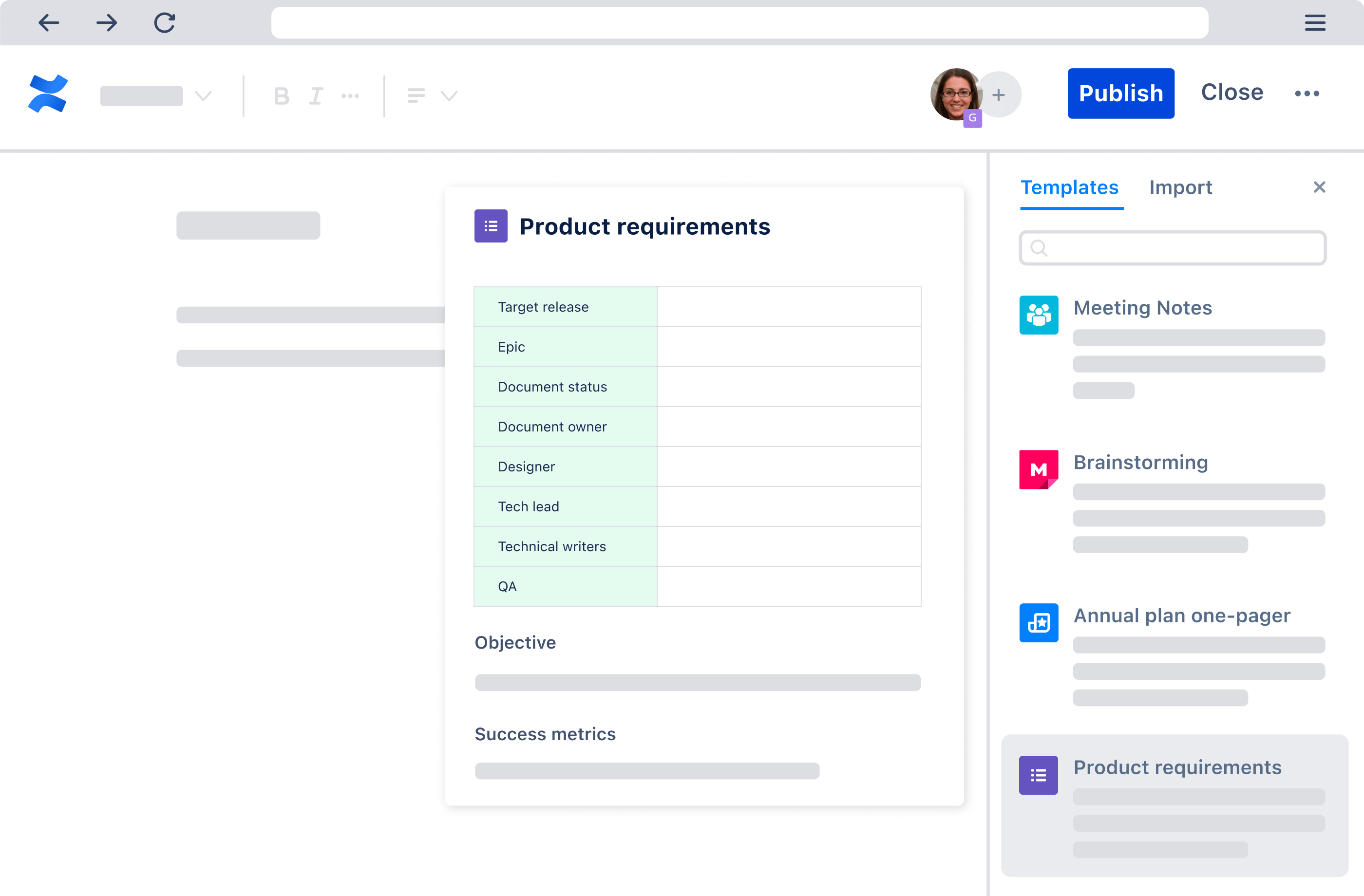Viewport: 1364px width, 896px height.
Task: Open the browser menu icon
Action: [x=1315, y=23]
